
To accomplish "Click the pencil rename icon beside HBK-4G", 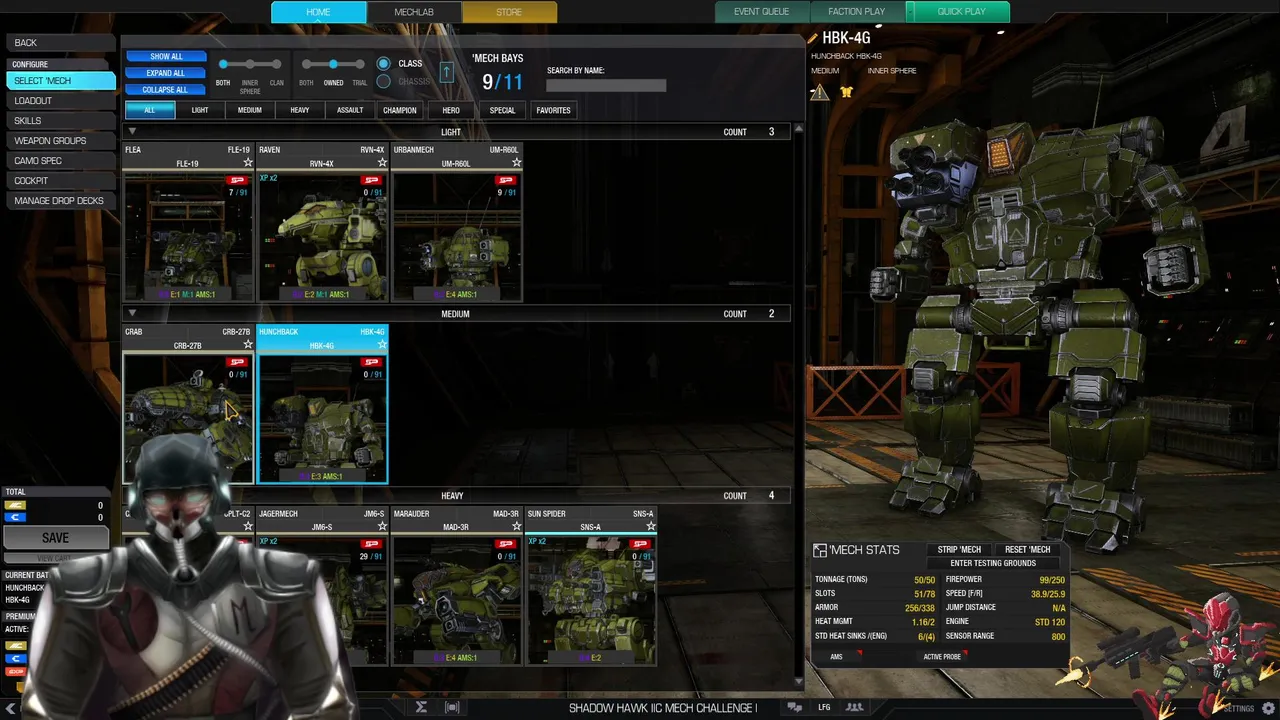I will coord(813,39).
